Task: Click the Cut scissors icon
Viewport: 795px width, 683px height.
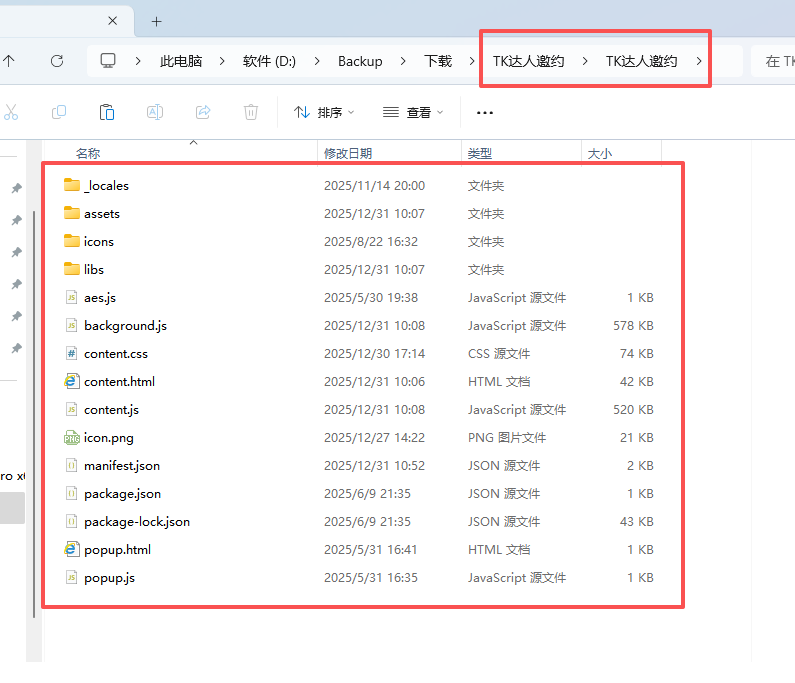Action: pos(11,112)
